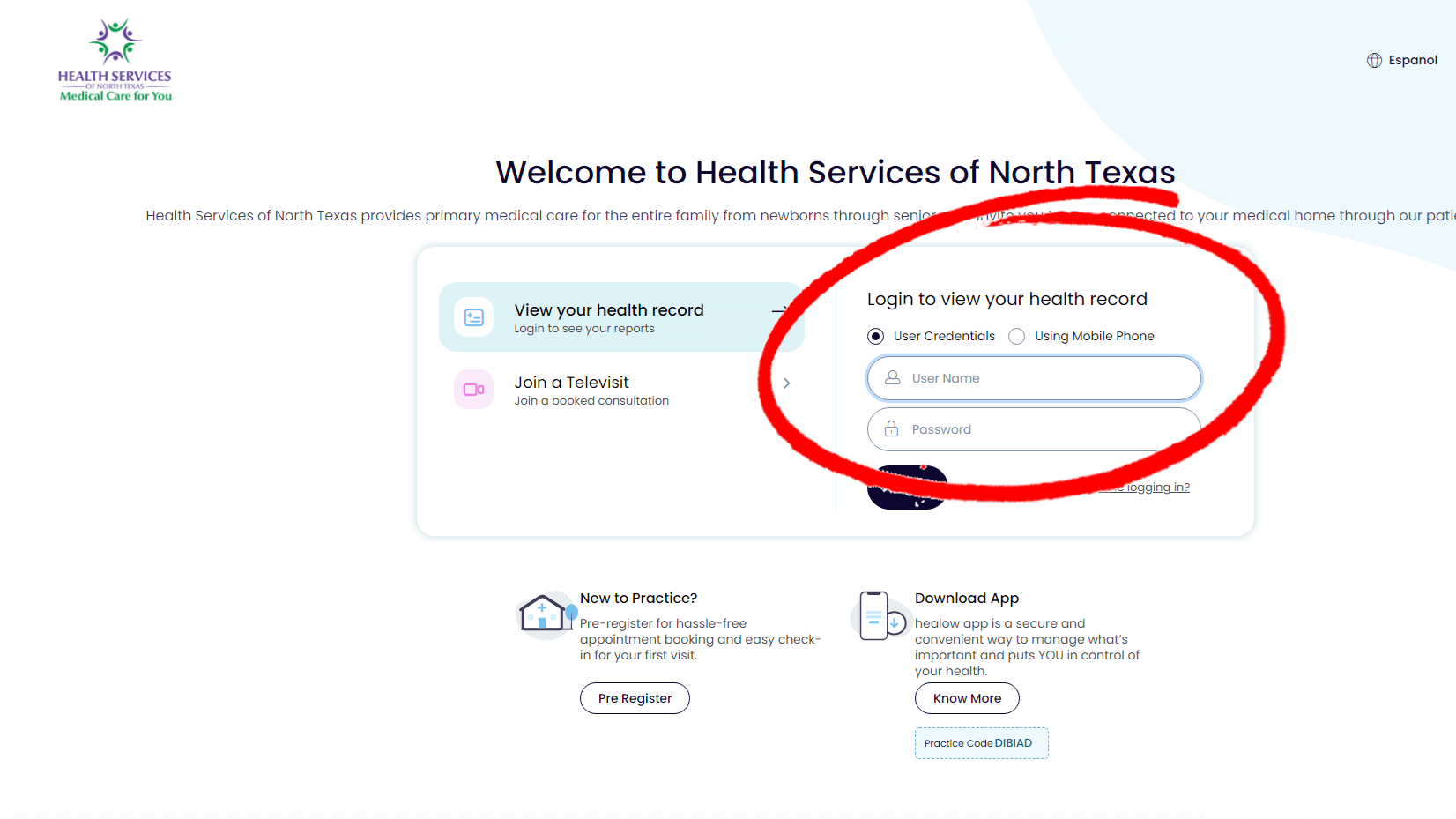
Task: Click the health record card icon
Action: coord(473,316)
